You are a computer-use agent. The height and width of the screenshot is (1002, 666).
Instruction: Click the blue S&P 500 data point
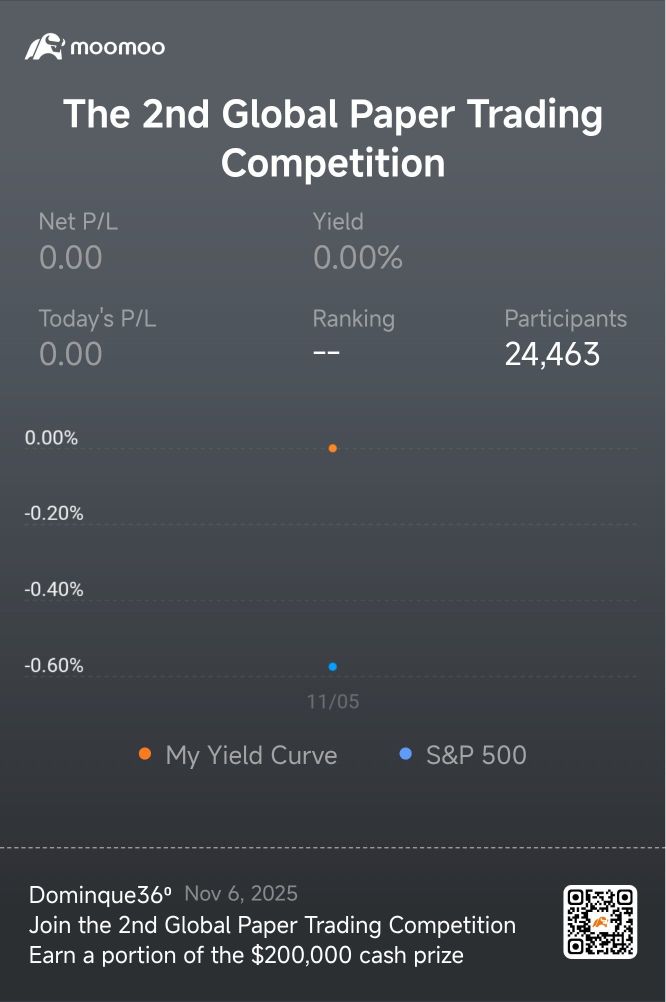pyautogui.click(x=333, y=666)
